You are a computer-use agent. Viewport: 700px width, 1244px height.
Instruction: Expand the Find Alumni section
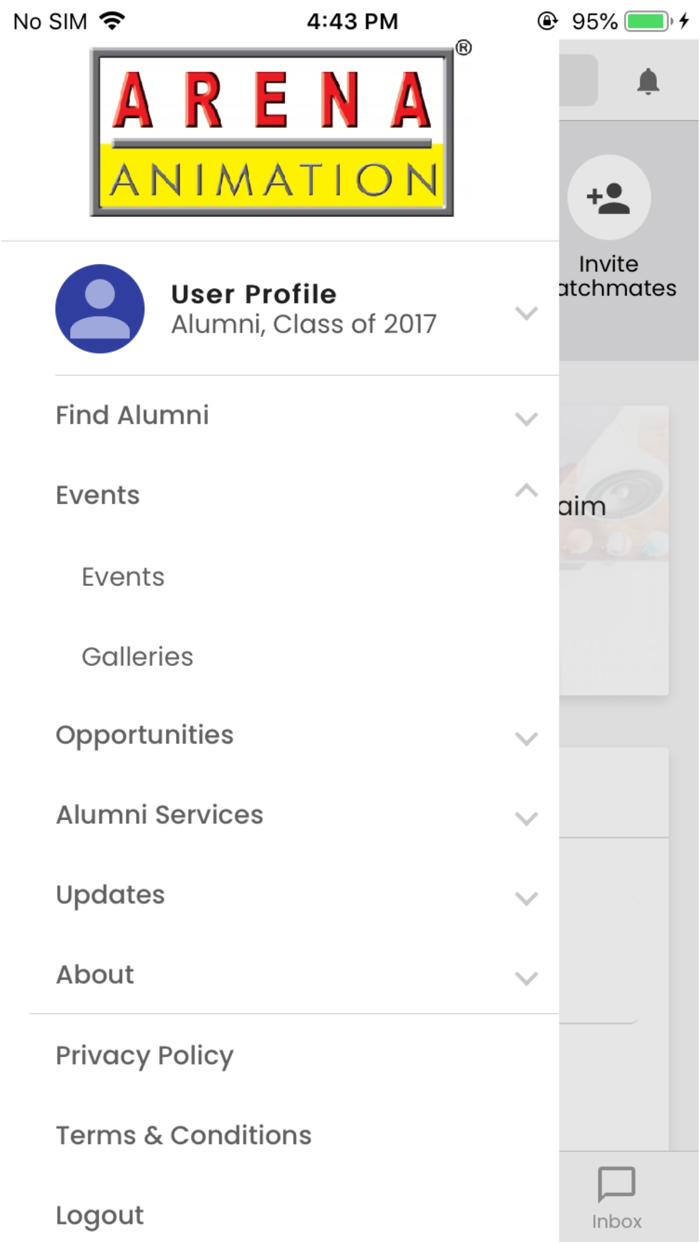(526, 419)
